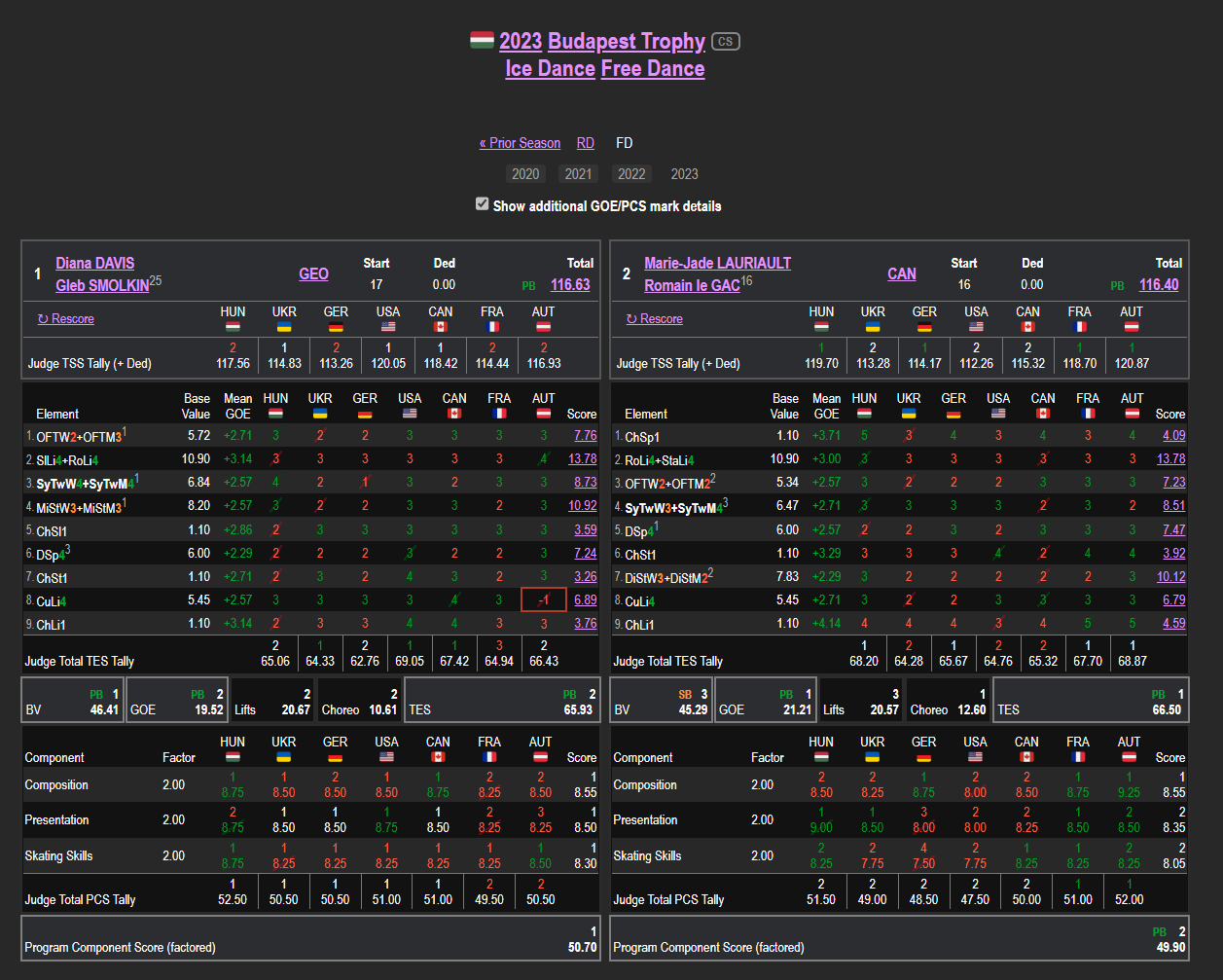Select the 2021 season tab

point(578,174)
